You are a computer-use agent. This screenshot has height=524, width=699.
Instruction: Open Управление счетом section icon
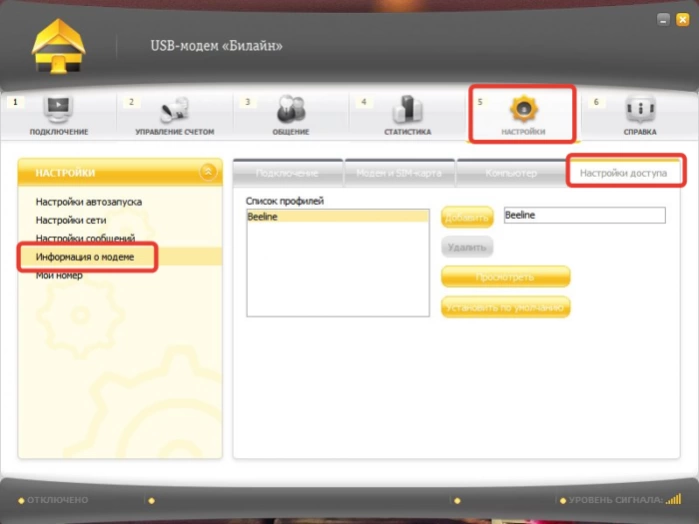175,109
